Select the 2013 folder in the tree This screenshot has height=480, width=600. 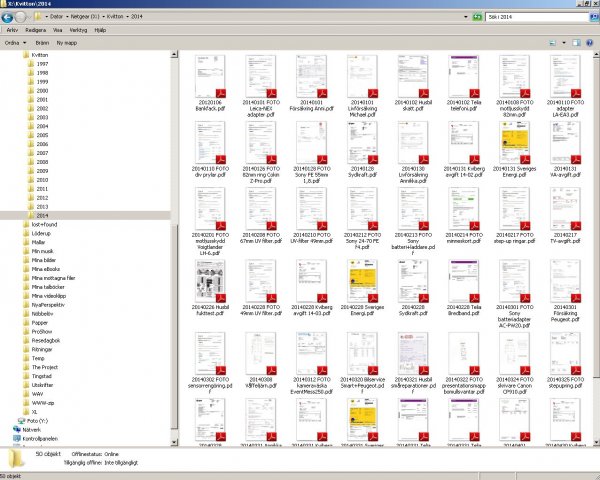coord(42,206)
